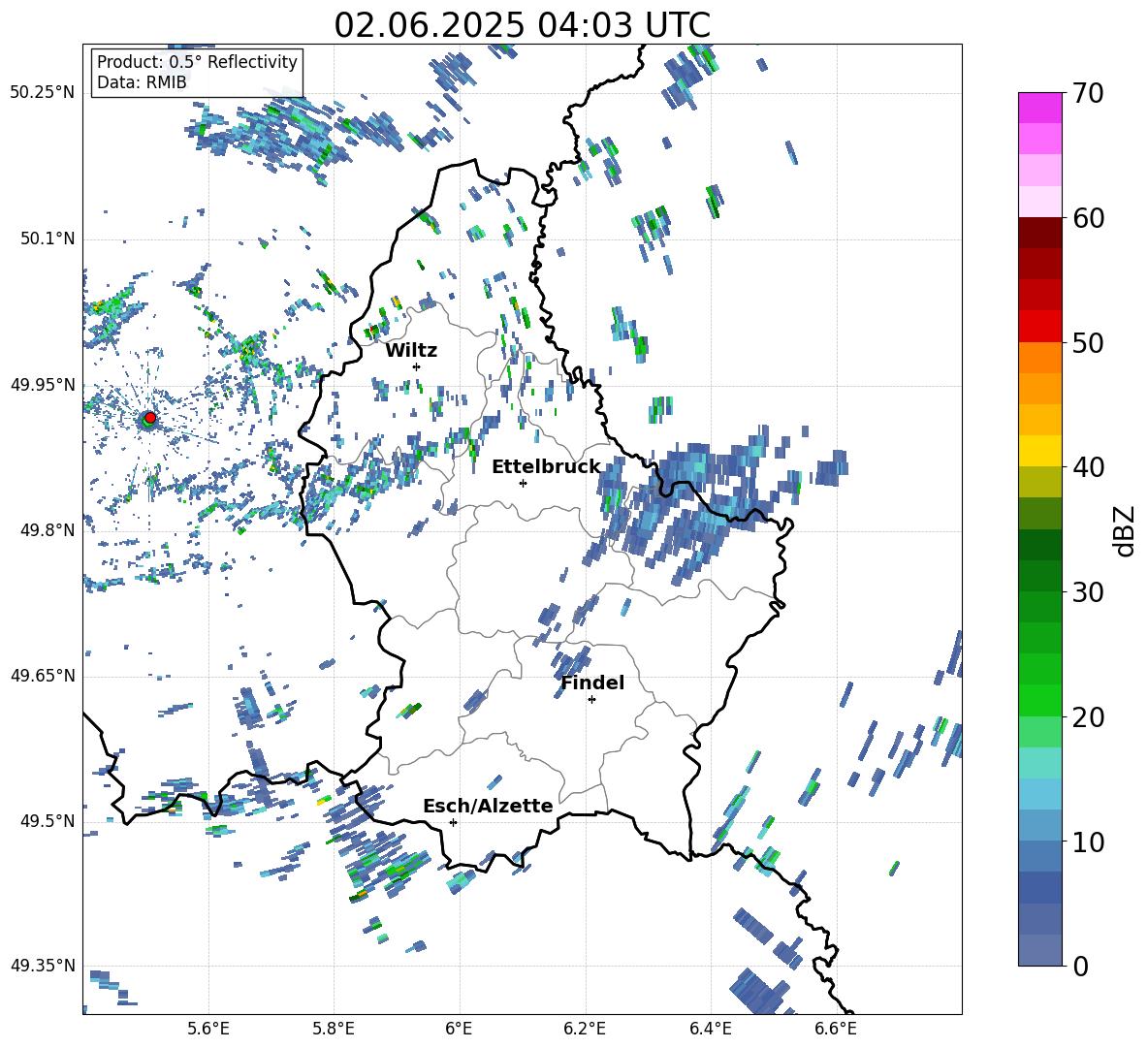Click the bright red band above 50 dBZ
The image size is (1148, 1048).
point(1039,326)
